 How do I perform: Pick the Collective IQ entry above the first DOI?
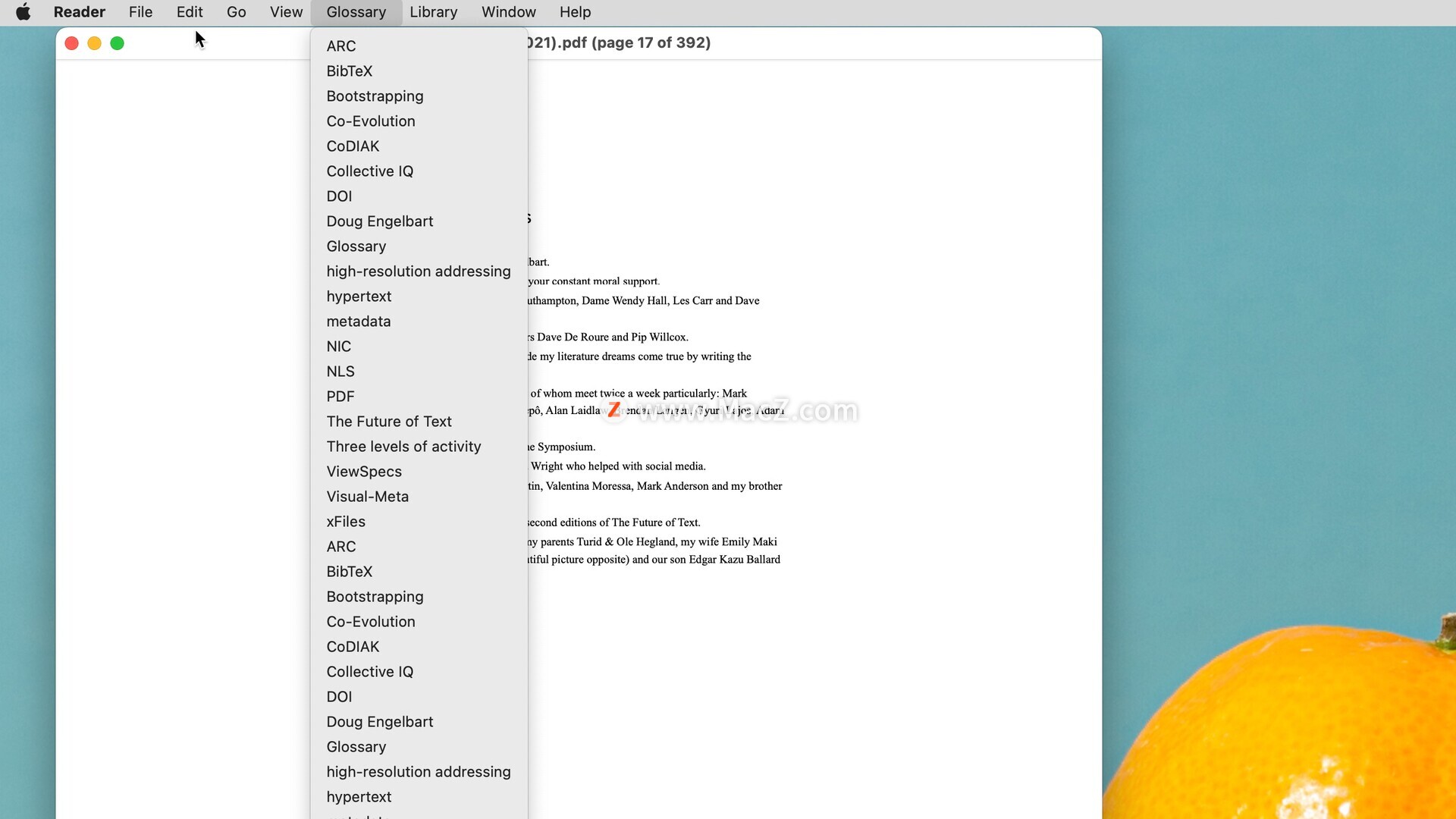[419, 171]
